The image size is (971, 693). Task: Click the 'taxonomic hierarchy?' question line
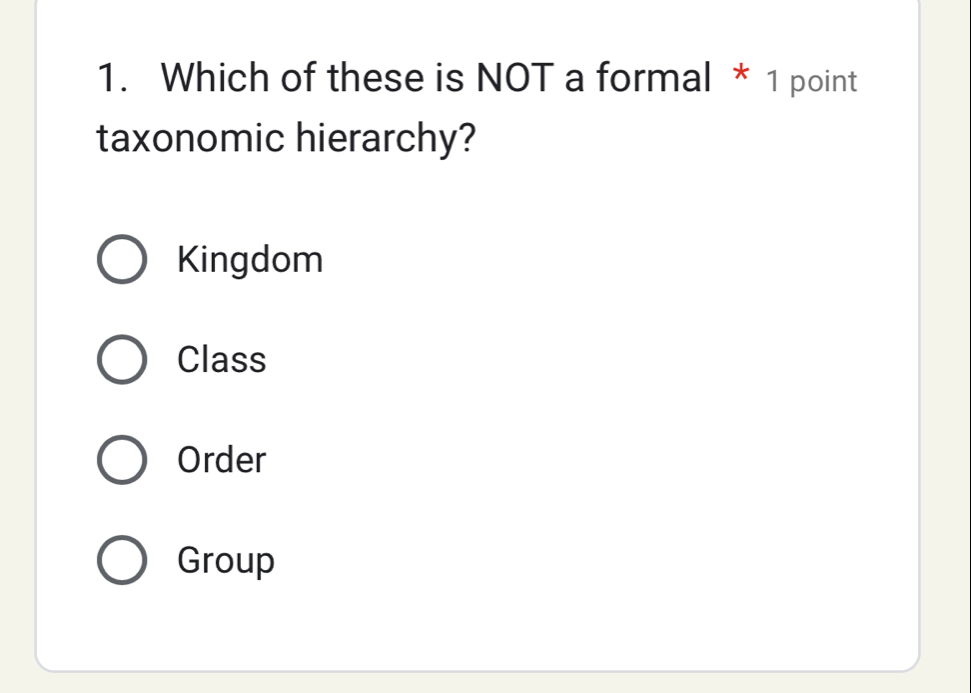286,139
